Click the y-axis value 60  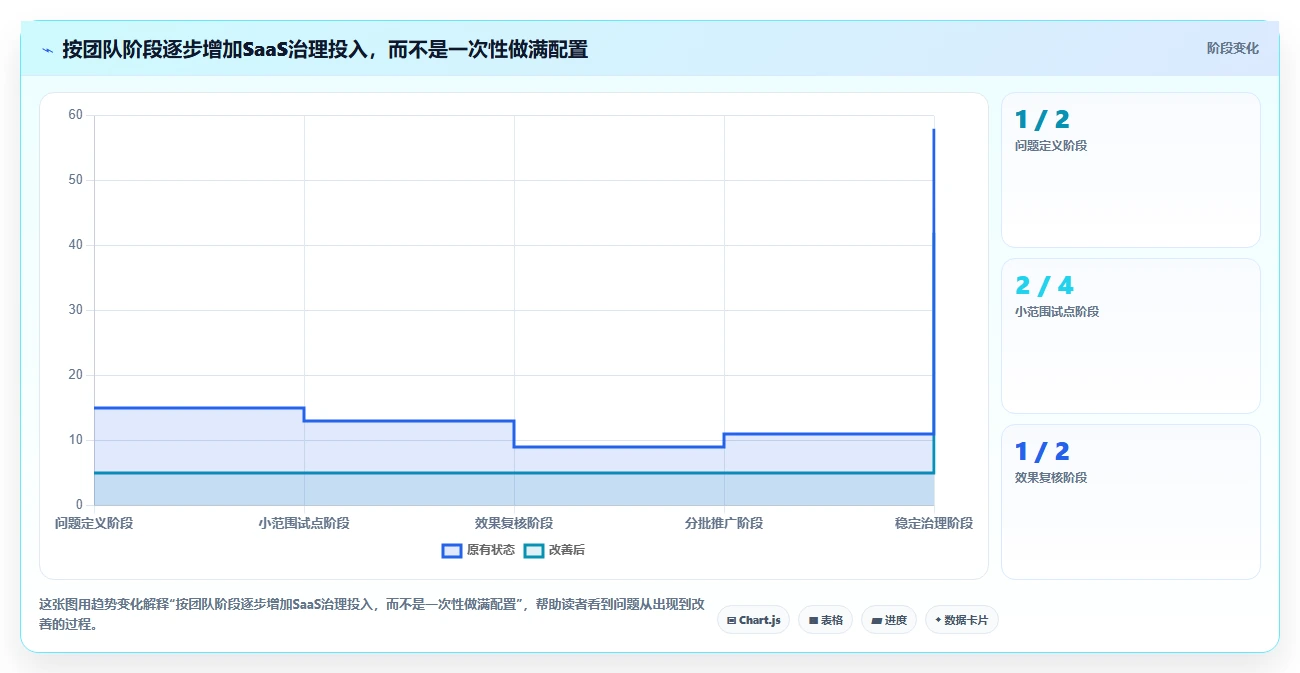tap(75, 115)
